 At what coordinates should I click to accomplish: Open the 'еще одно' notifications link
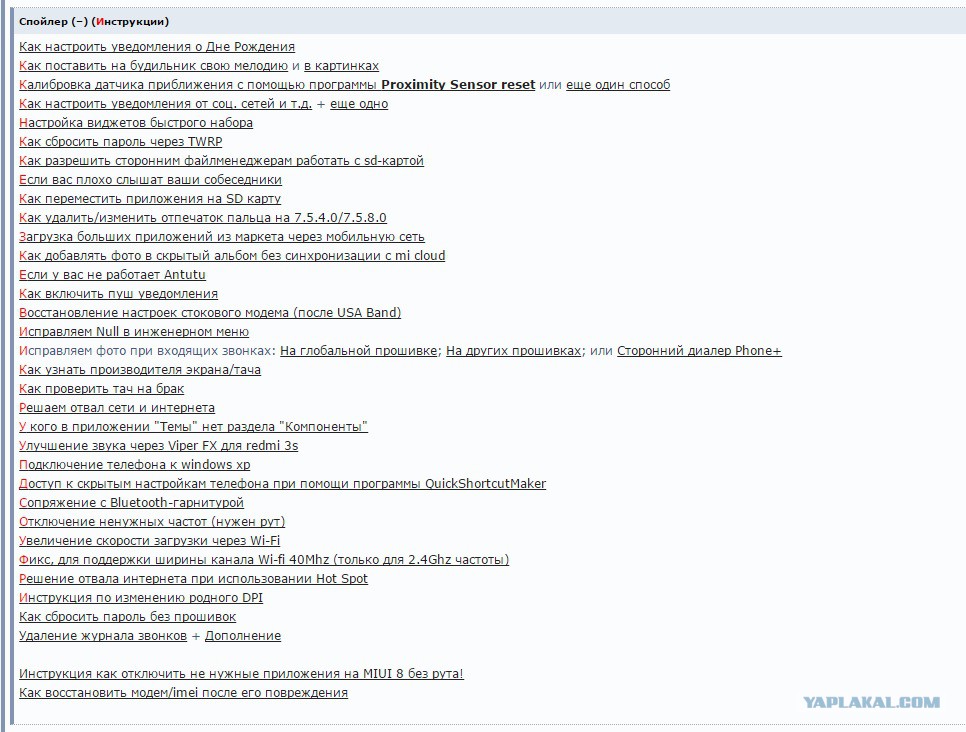click(x=359, y=104)
